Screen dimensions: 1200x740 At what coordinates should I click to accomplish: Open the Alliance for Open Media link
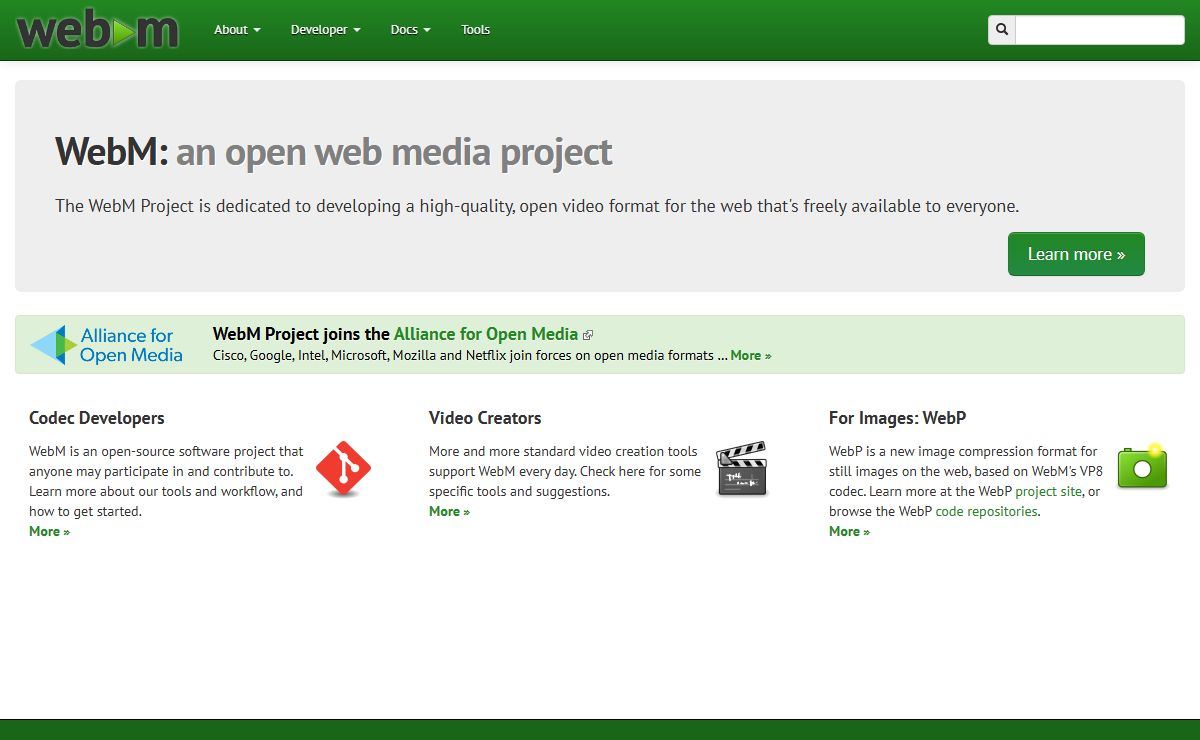tap(486, 334)
